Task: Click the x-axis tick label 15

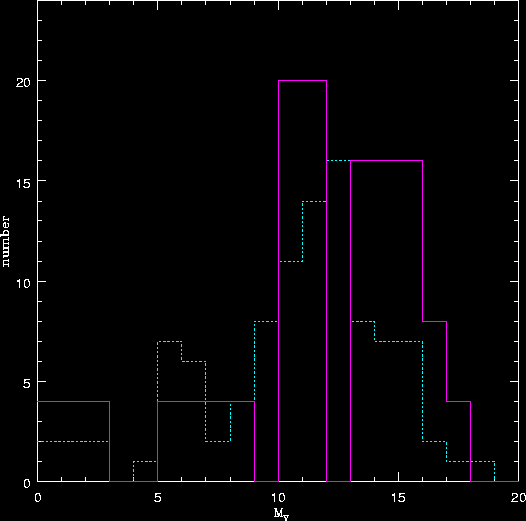Action: [x=398, y=498]
